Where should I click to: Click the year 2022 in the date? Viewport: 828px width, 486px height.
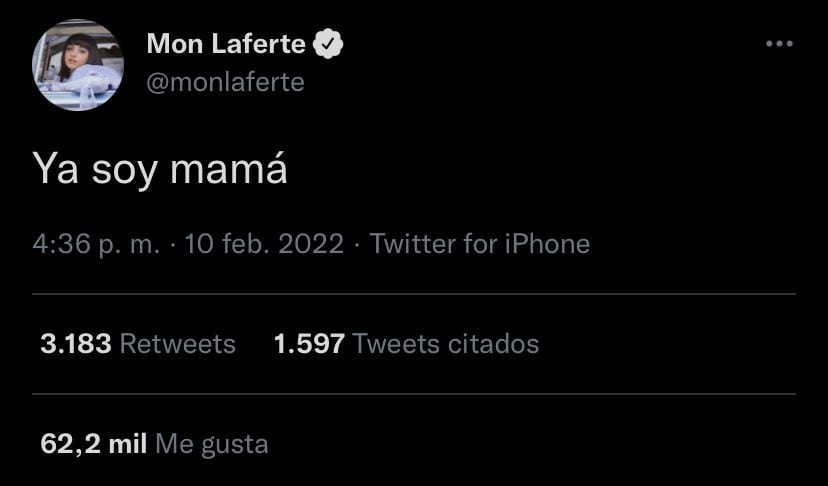[310, 244]
